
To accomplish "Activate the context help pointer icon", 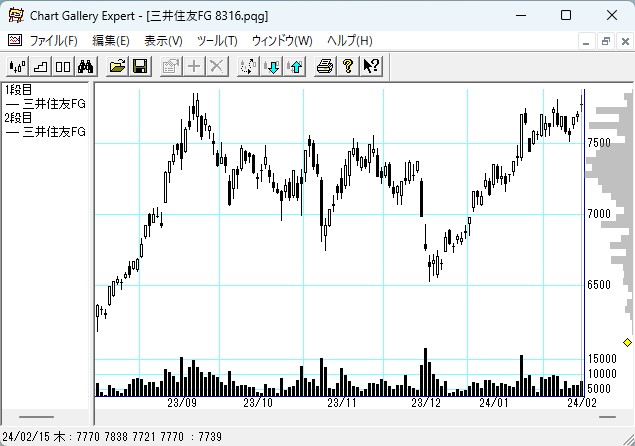I will (371, 66).
